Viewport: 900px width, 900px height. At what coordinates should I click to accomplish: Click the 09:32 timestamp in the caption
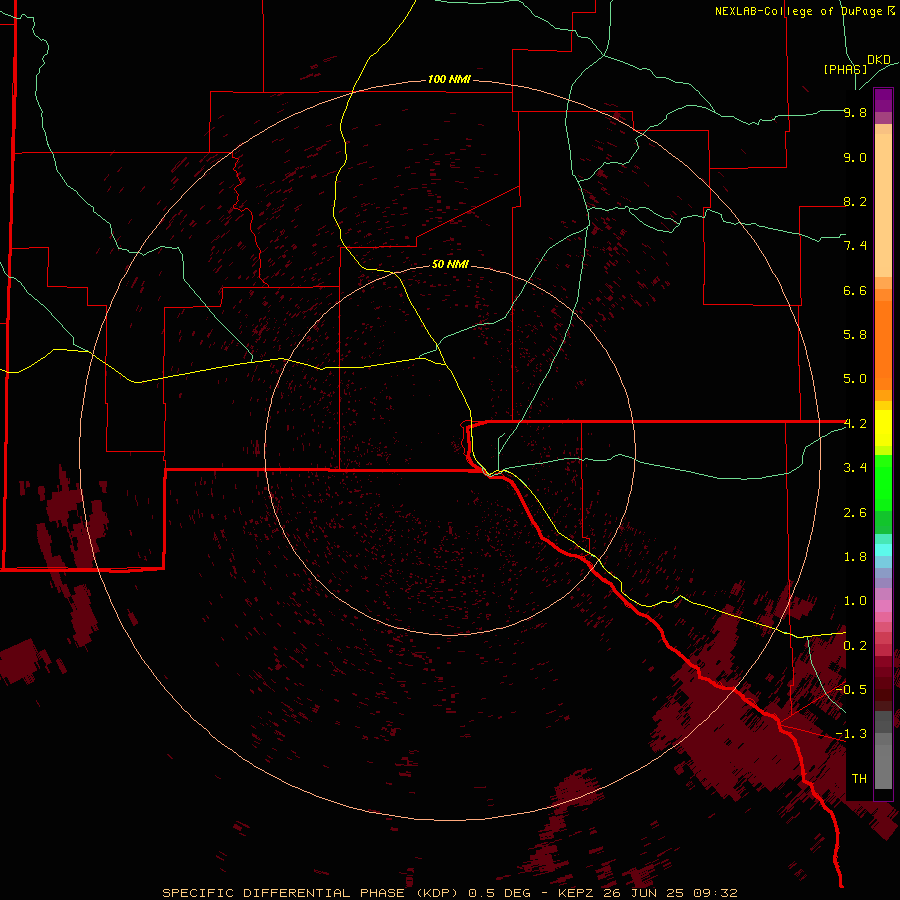715,893
